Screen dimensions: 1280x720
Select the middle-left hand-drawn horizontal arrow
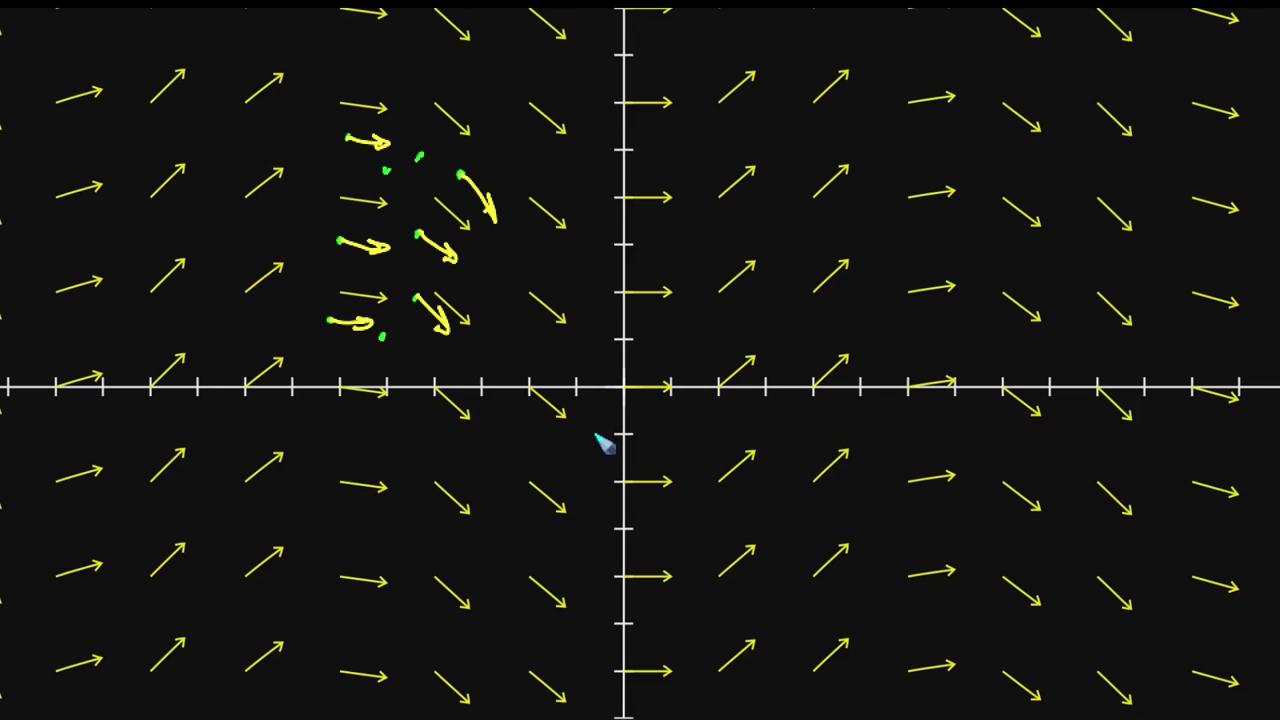point(364,245)
